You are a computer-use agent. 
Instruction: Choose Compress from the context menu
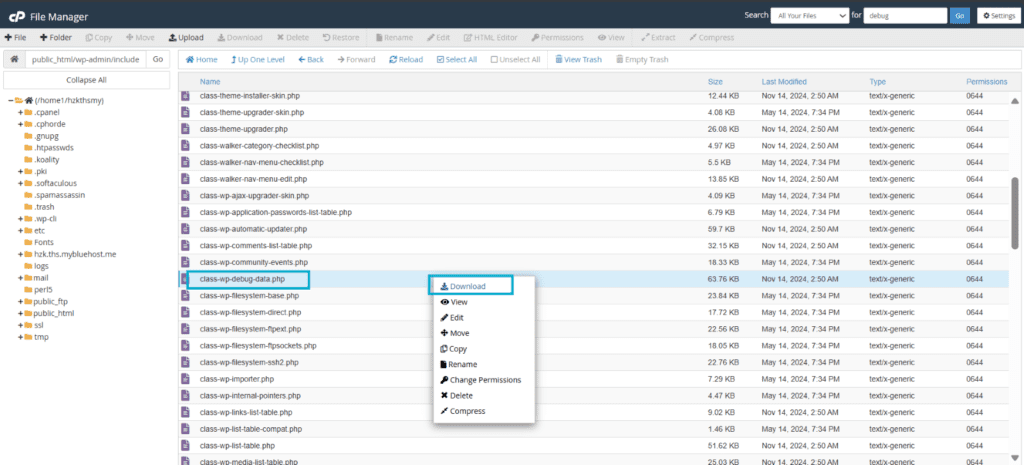463,411
